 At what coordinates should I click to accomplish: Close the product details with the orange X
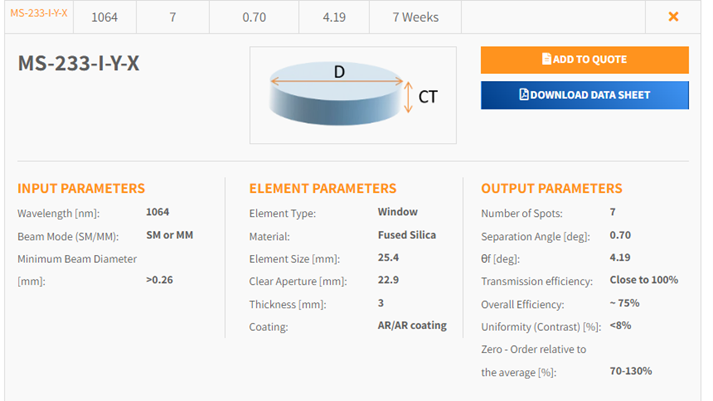[673, 17]
